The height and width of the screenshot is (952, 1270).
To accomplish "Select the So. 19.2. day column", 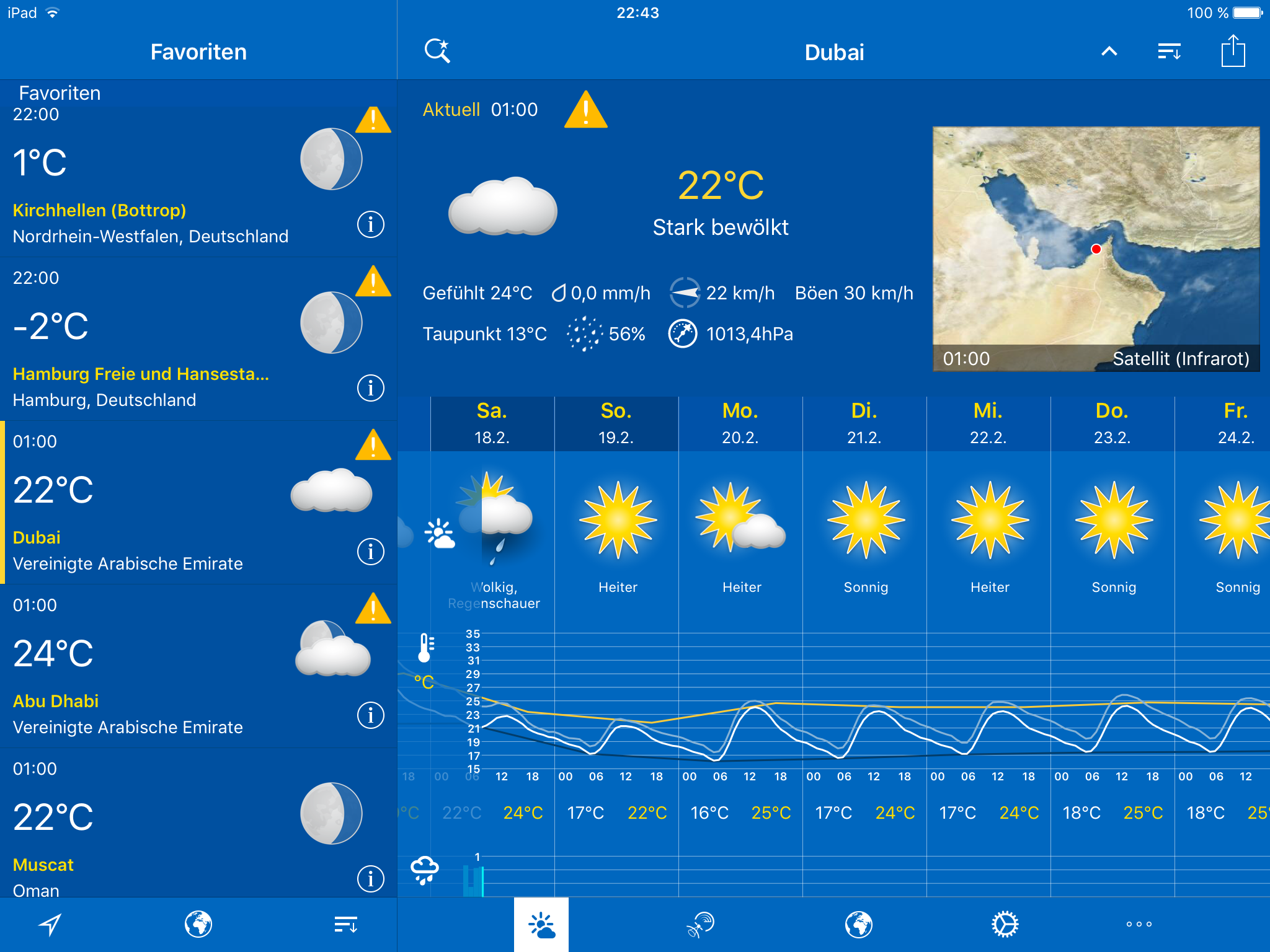I will point(616,424).
